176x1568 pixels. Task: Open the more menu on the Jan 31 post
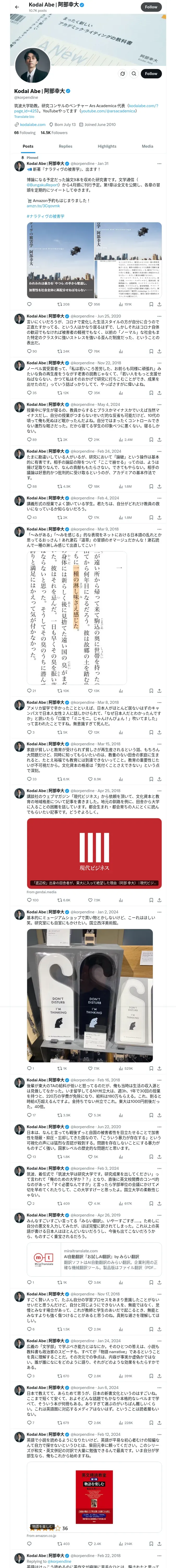pos(159,164)
